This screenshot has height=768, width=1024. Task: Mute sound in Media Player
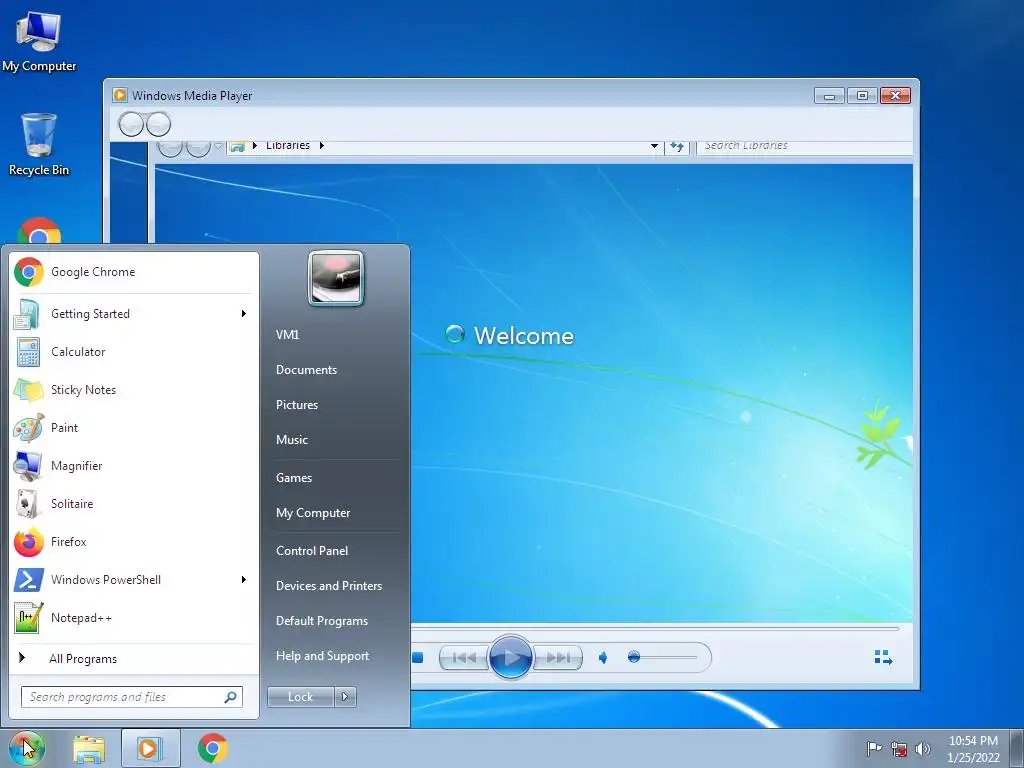(603, 658)
